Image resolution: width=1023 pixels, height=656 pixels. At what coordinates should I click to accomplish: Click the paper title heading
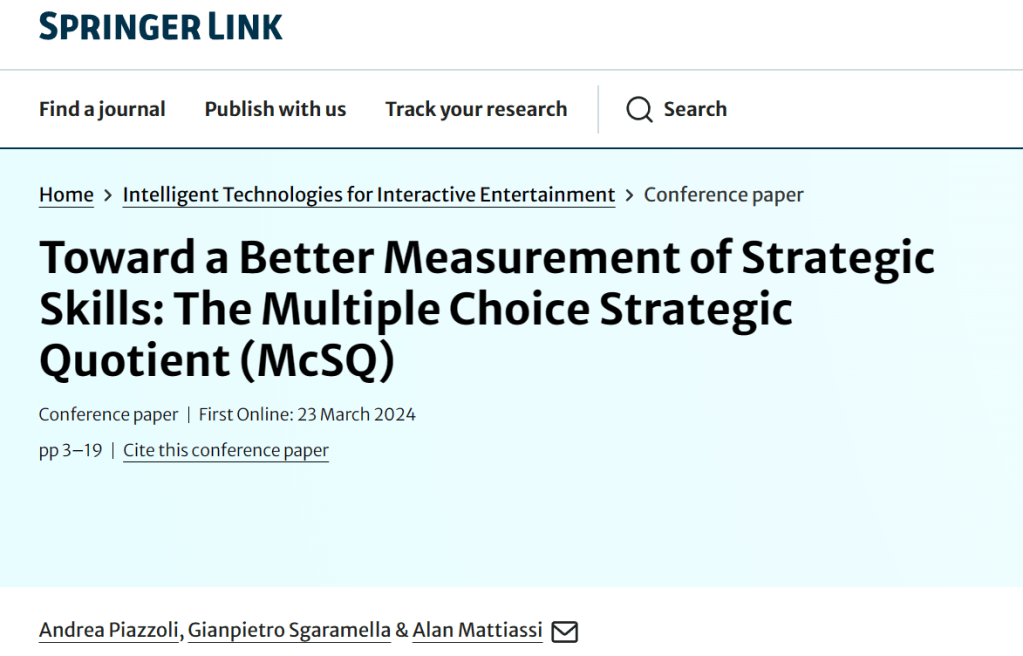coord(487,310)
